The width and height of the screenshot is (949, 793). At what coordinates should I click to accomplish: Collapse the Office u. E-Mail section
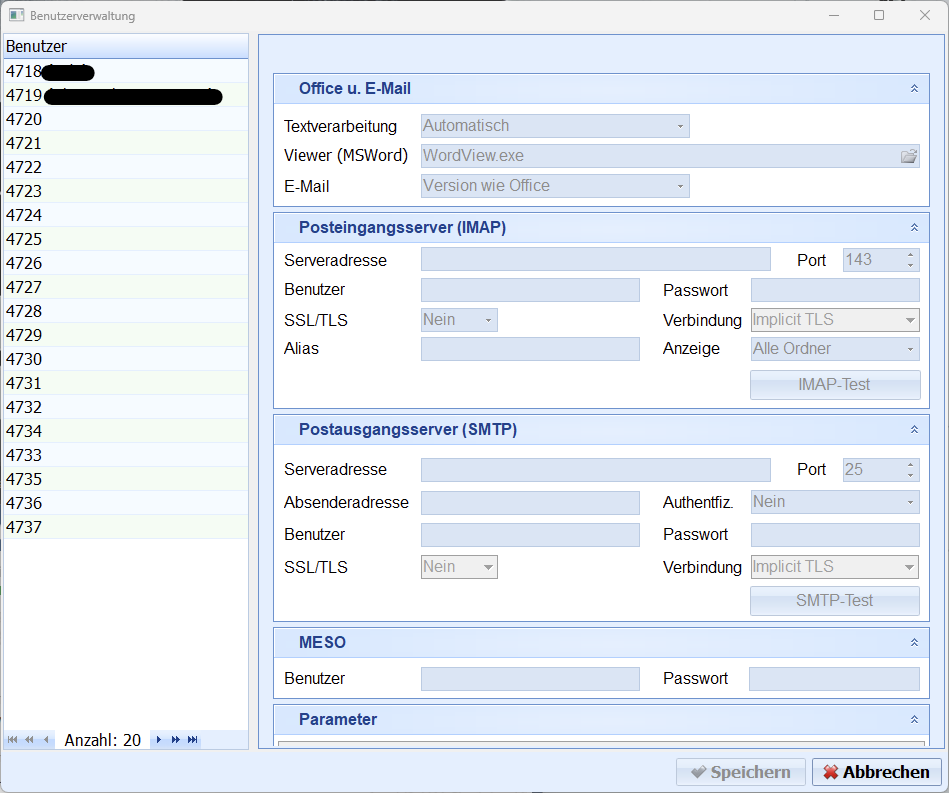coord(914,89)
